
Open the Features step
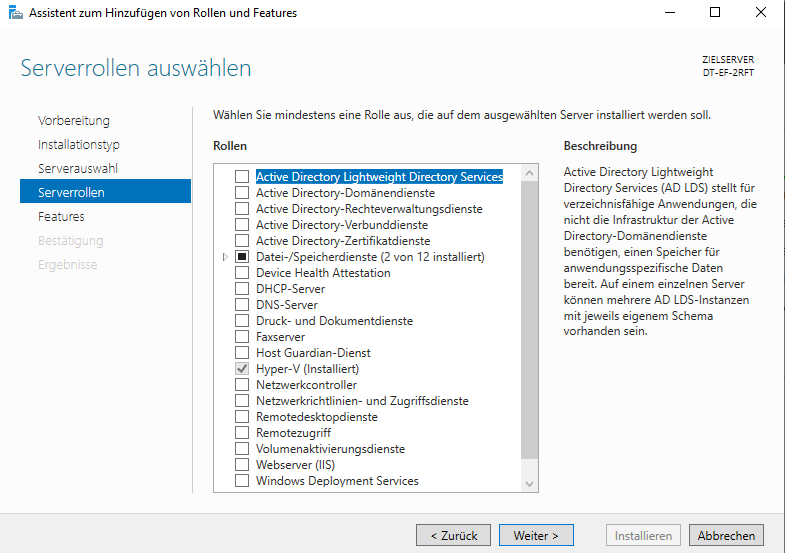click(x=61, y=217)
